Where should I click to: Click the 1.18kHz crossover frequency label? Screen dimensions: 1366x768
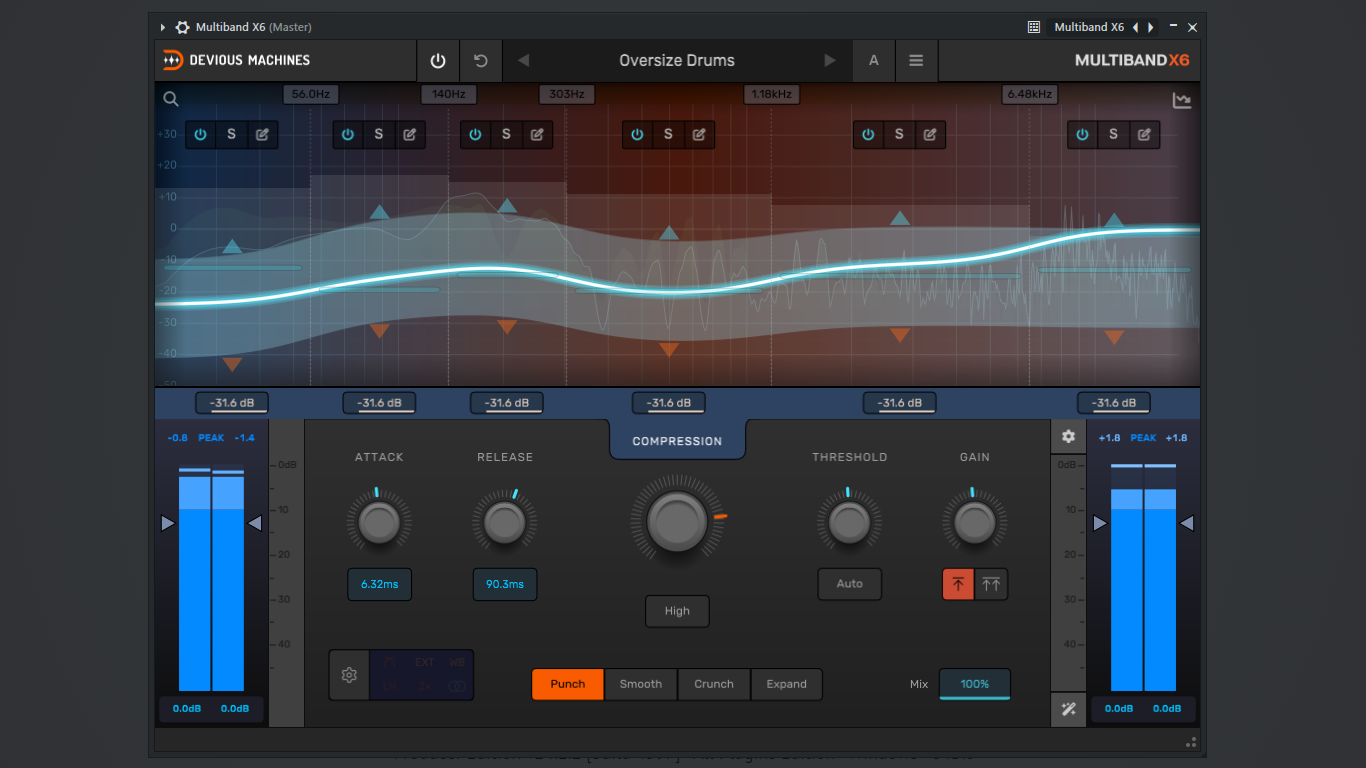[772, 94]
